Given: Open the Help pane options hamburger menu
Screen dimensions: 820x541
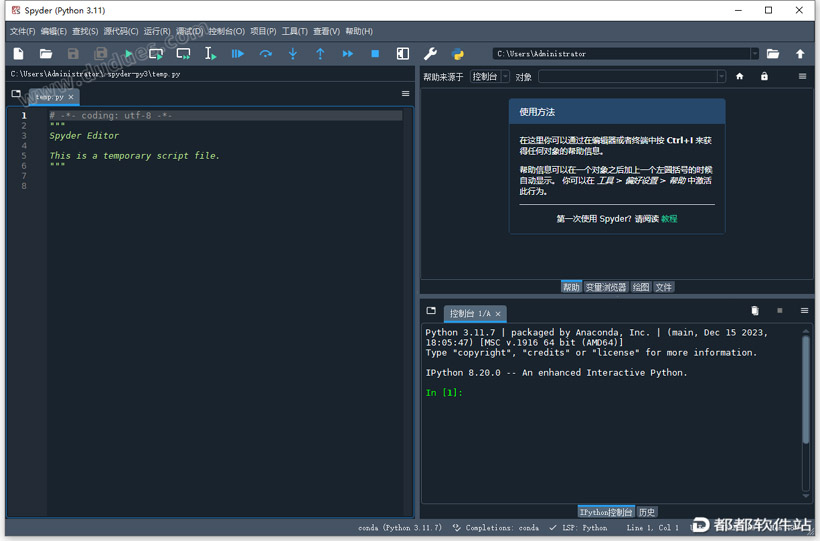Looking at the screenshot, I should [x=802, y=76].
